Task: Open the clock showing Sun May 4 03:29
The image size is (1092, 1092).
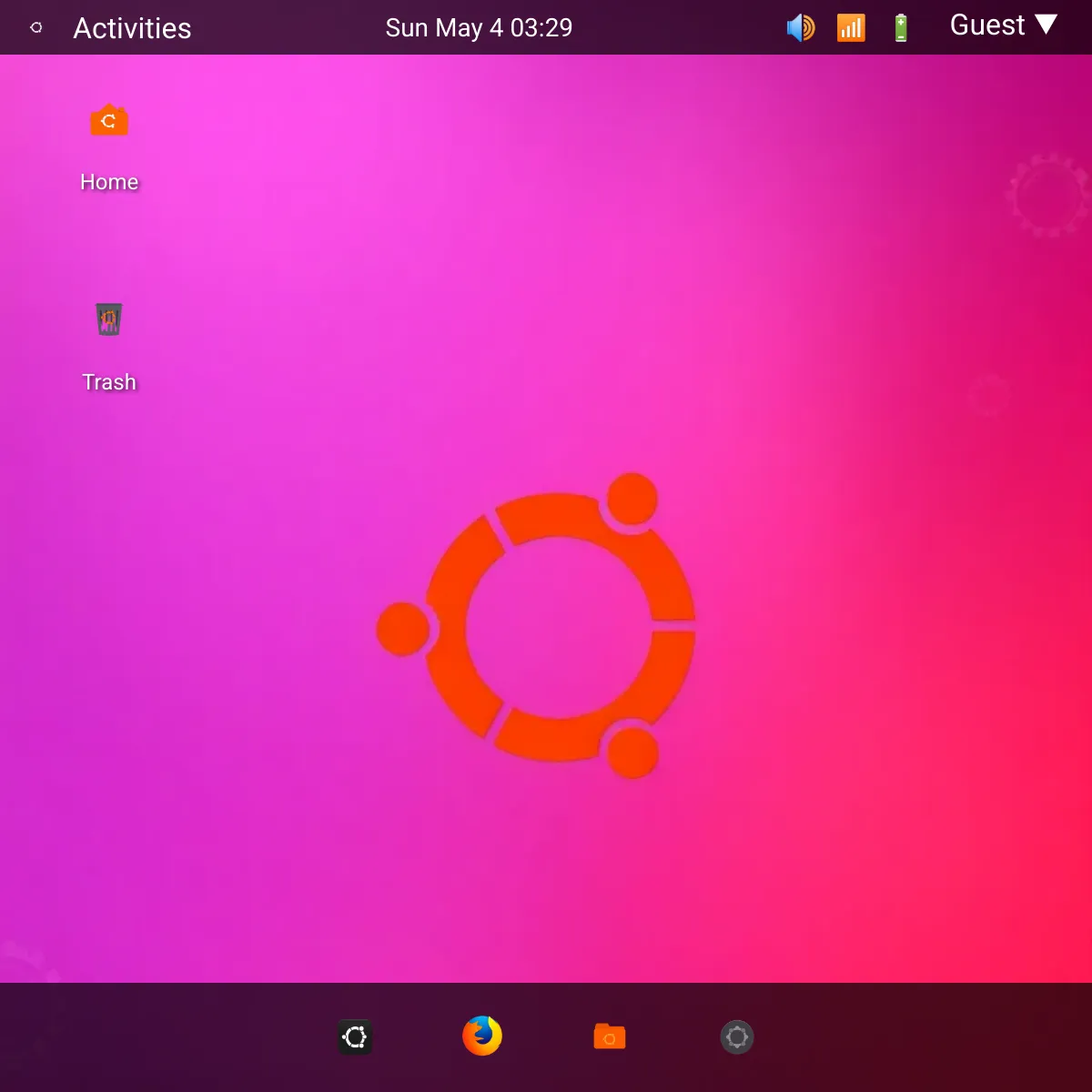Action: 479,27
